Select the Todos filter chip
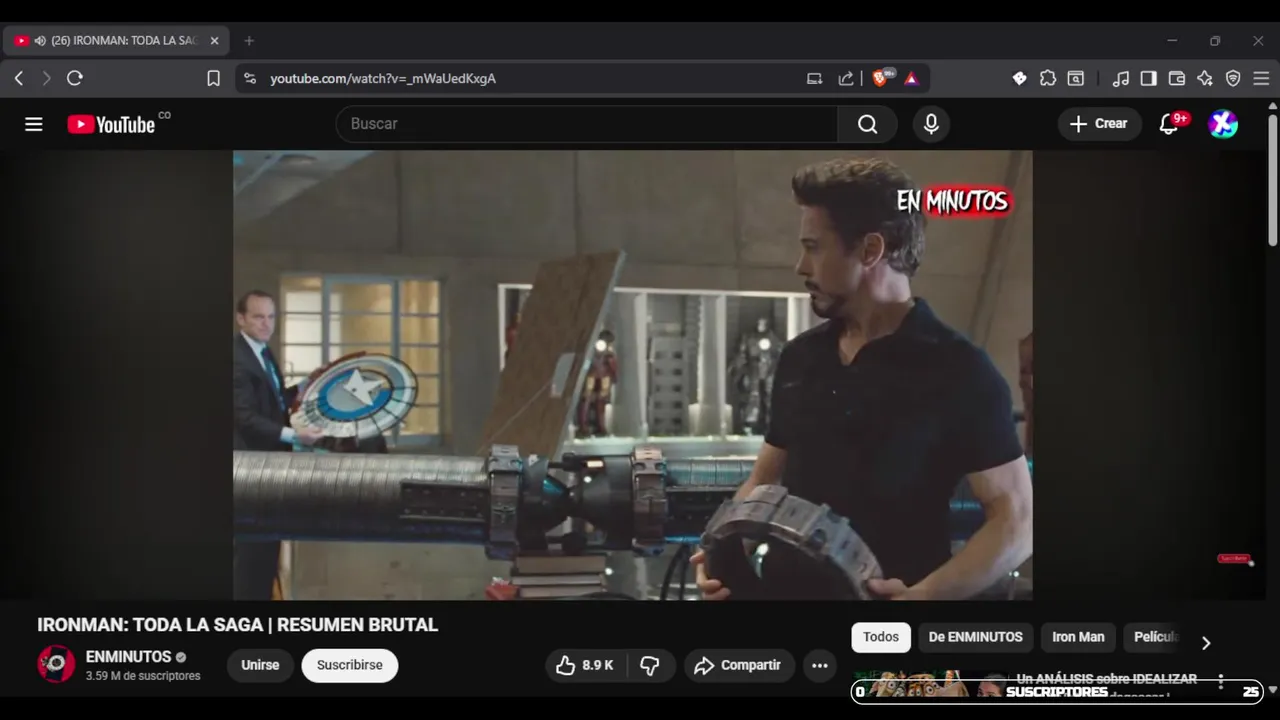The width and height of the screenshot is (1280, 720). (881, 637)
